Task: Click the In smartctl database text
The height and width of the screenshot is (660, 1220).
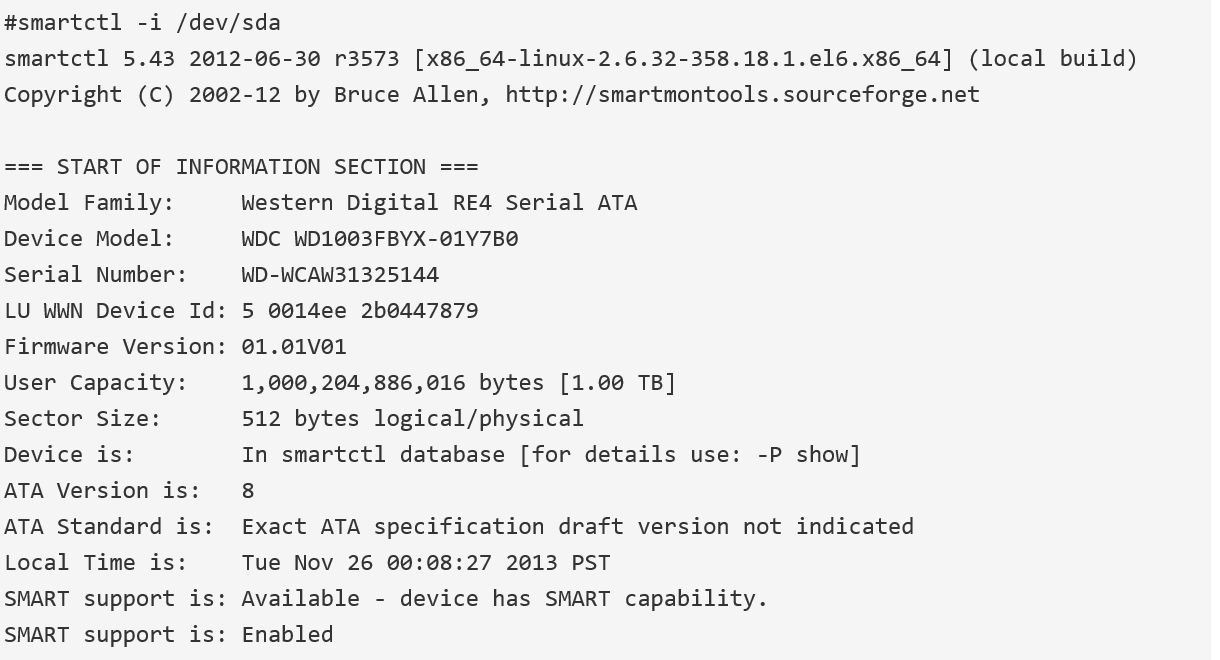Action: [373, 455]
